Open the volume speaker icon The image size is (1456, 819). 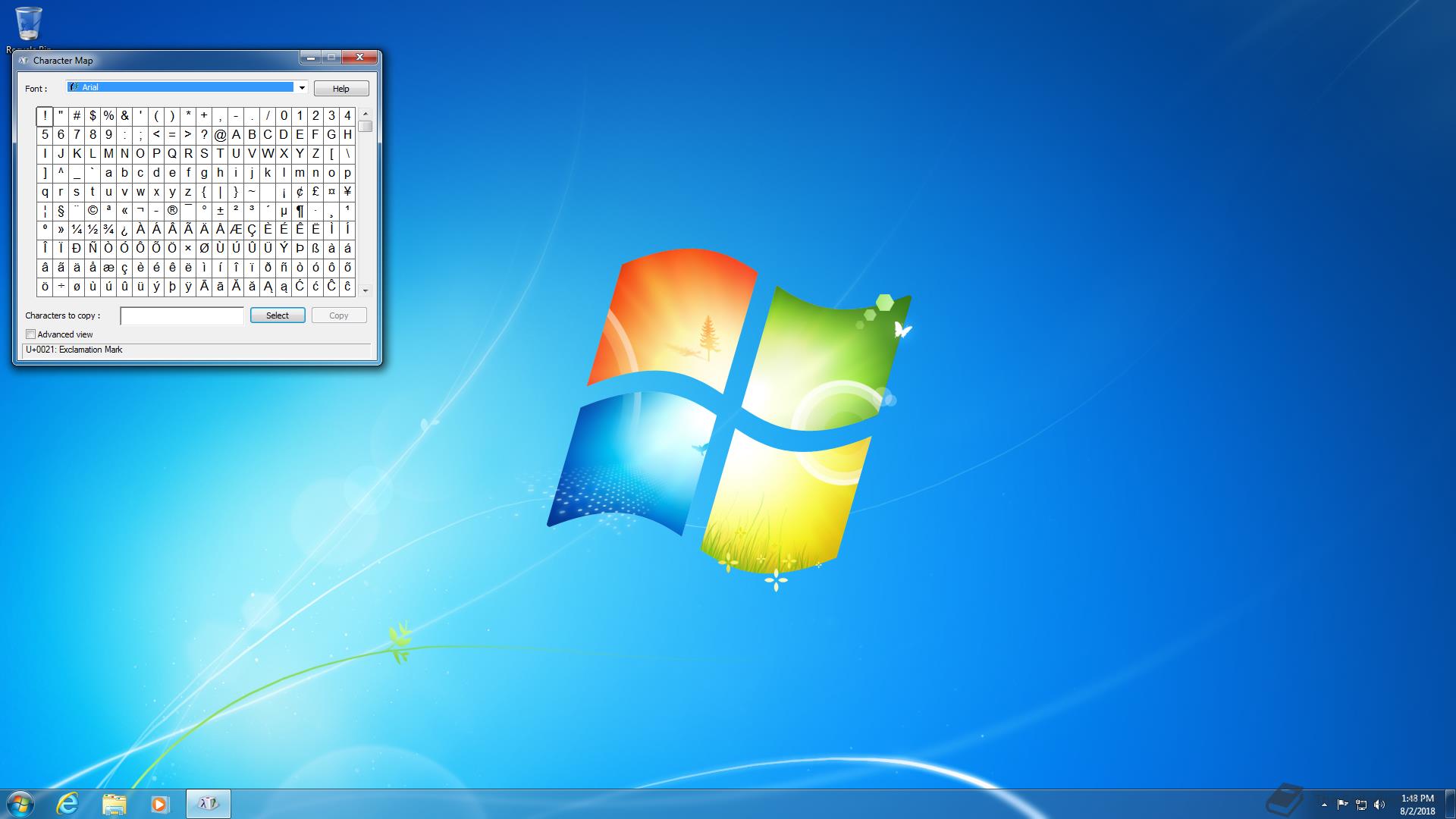coord(1379,805)
